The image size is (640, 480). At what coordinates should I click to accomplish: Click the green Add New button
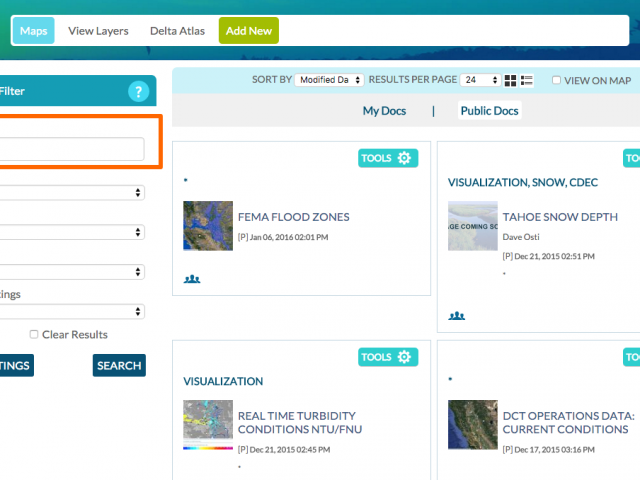coord(249,31)
